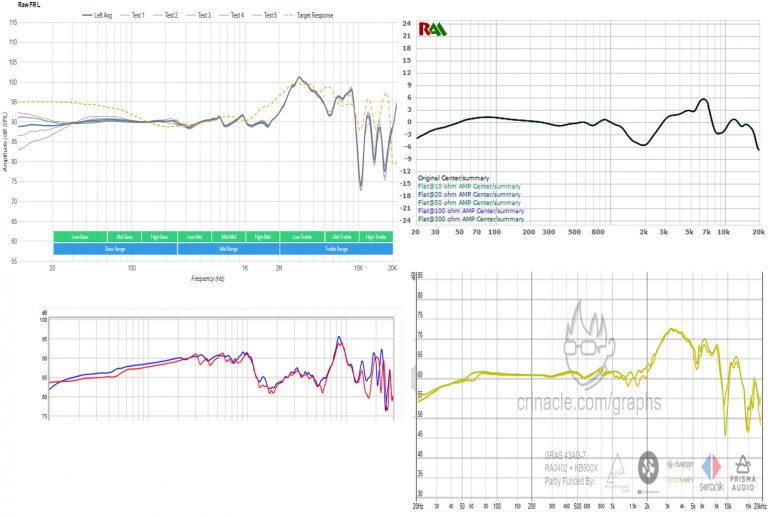Select the High-Bass frequency band

point(159,236)
